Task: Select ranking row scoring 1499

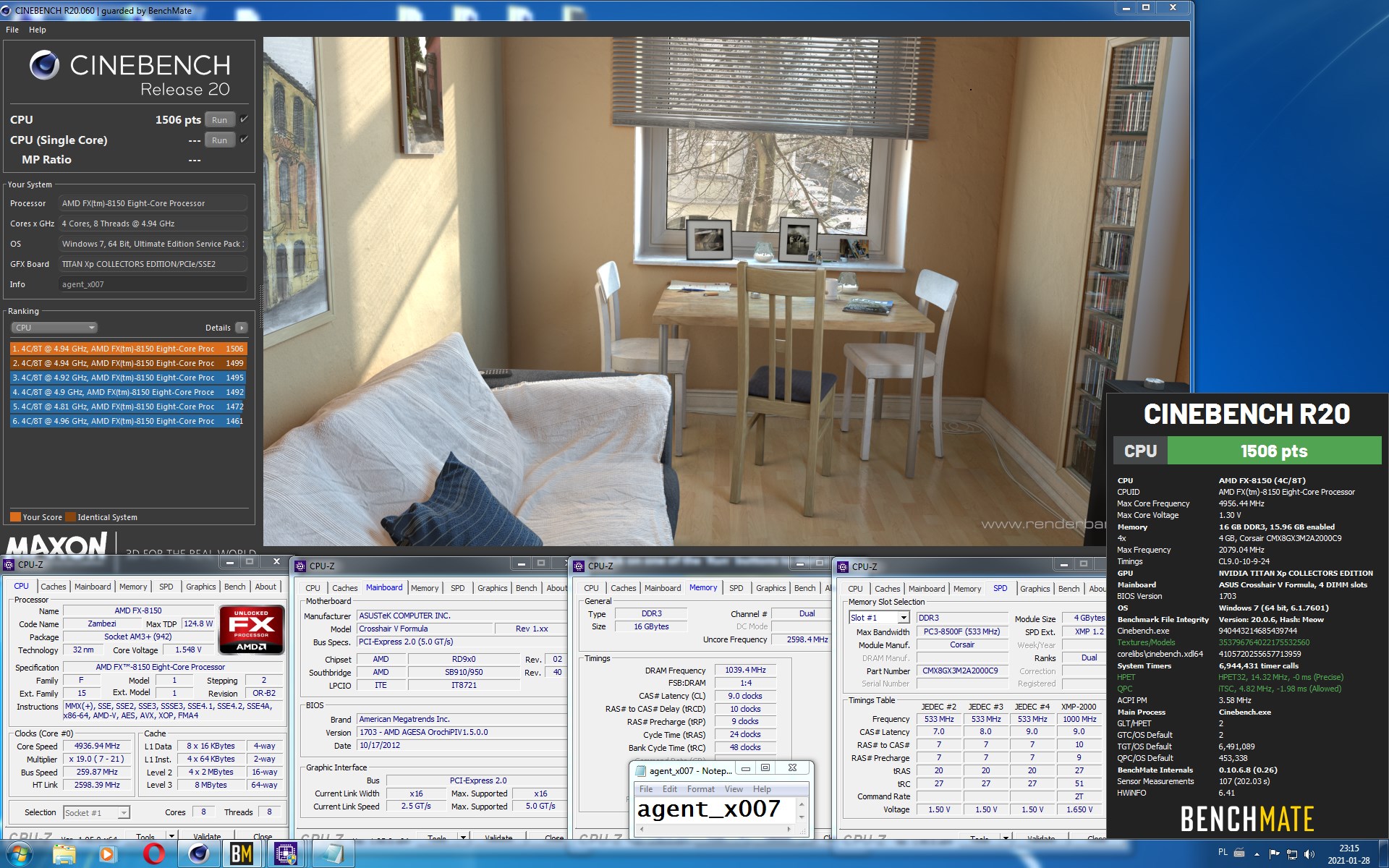Action: tap(128, 363)
